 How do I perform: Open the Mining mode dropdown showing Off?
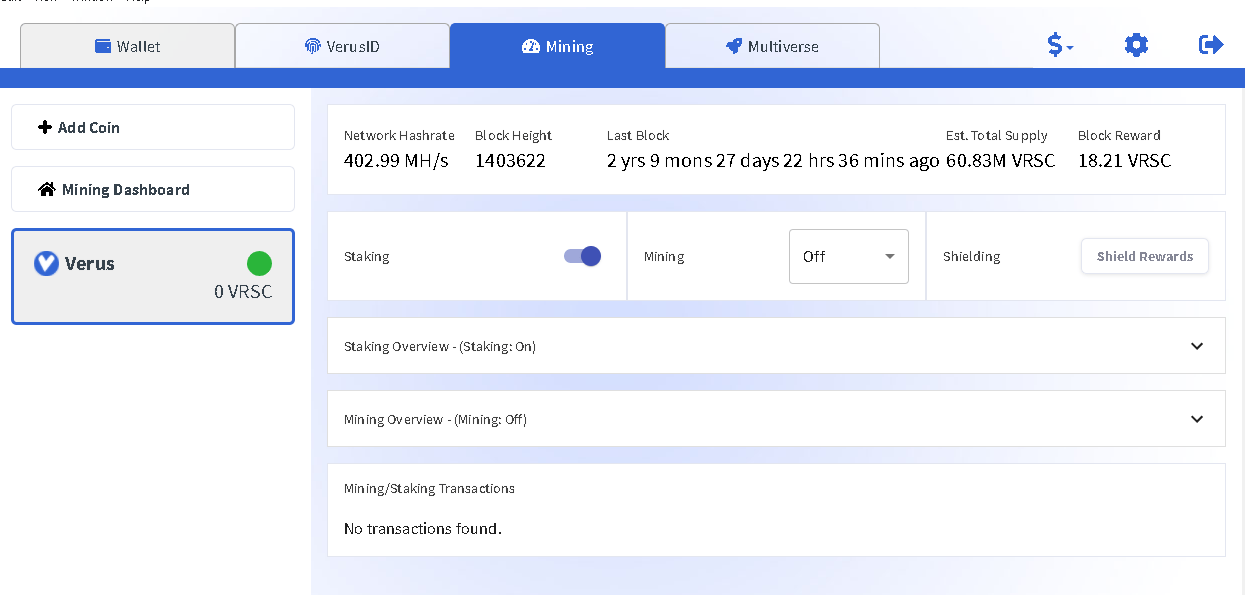coord(848,256)
